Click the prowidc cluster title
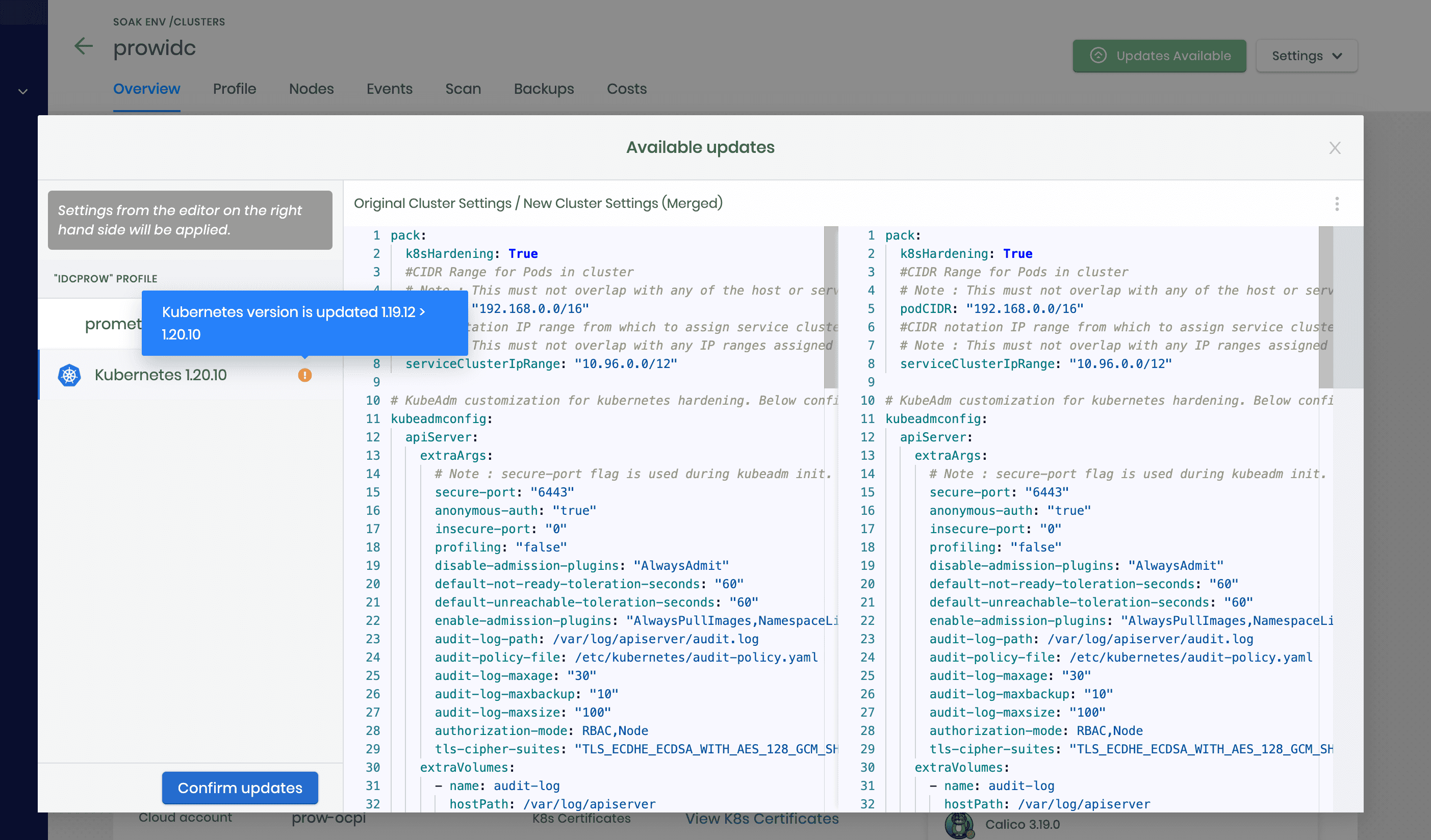The height and width of the screenshot is (840, 1431). pyautogui.click(x=155, y=48)
